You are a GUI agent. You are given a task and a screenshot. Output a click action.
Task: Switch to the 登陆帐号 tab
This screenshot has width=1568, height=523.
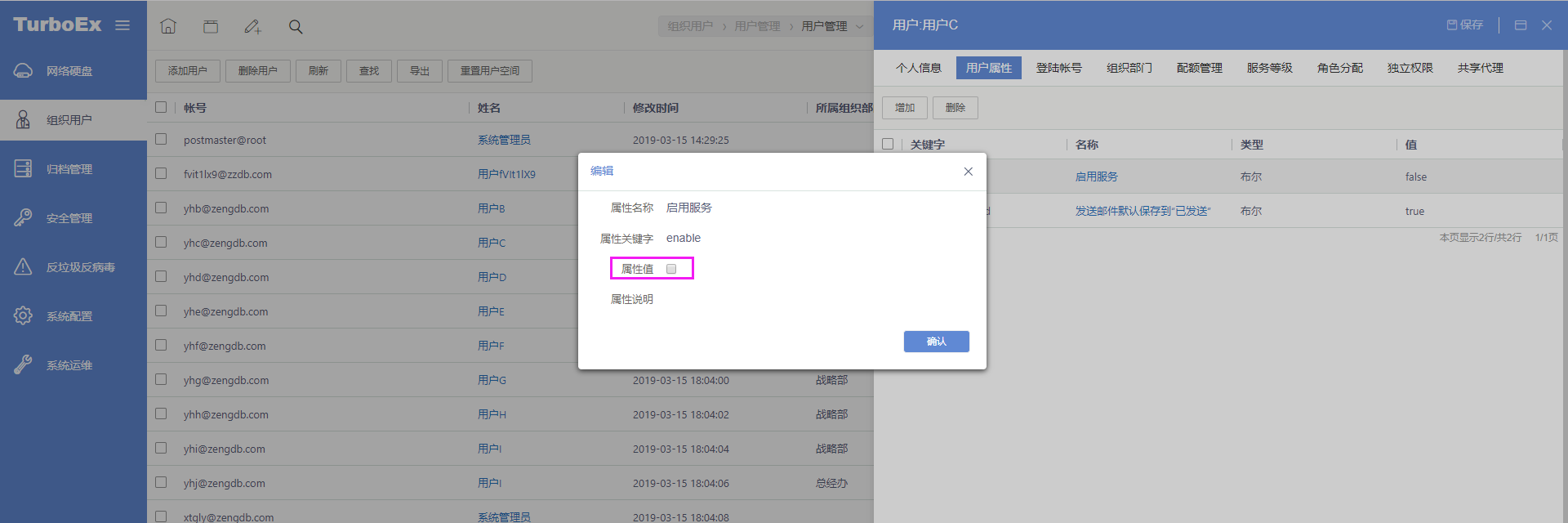click(x=1058, y=68)
